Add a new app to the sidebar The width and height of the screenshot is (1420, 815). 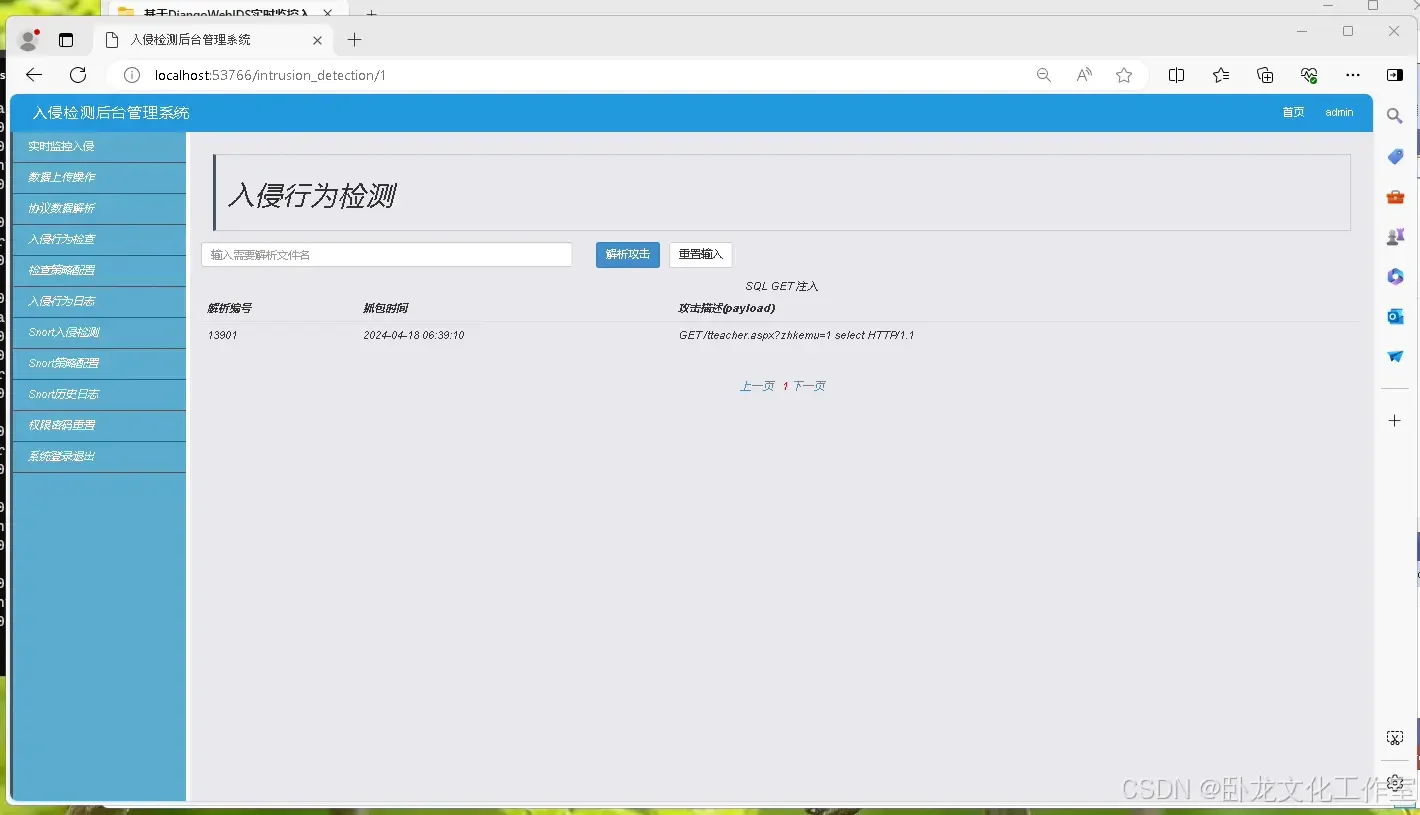click(1395, 420)
